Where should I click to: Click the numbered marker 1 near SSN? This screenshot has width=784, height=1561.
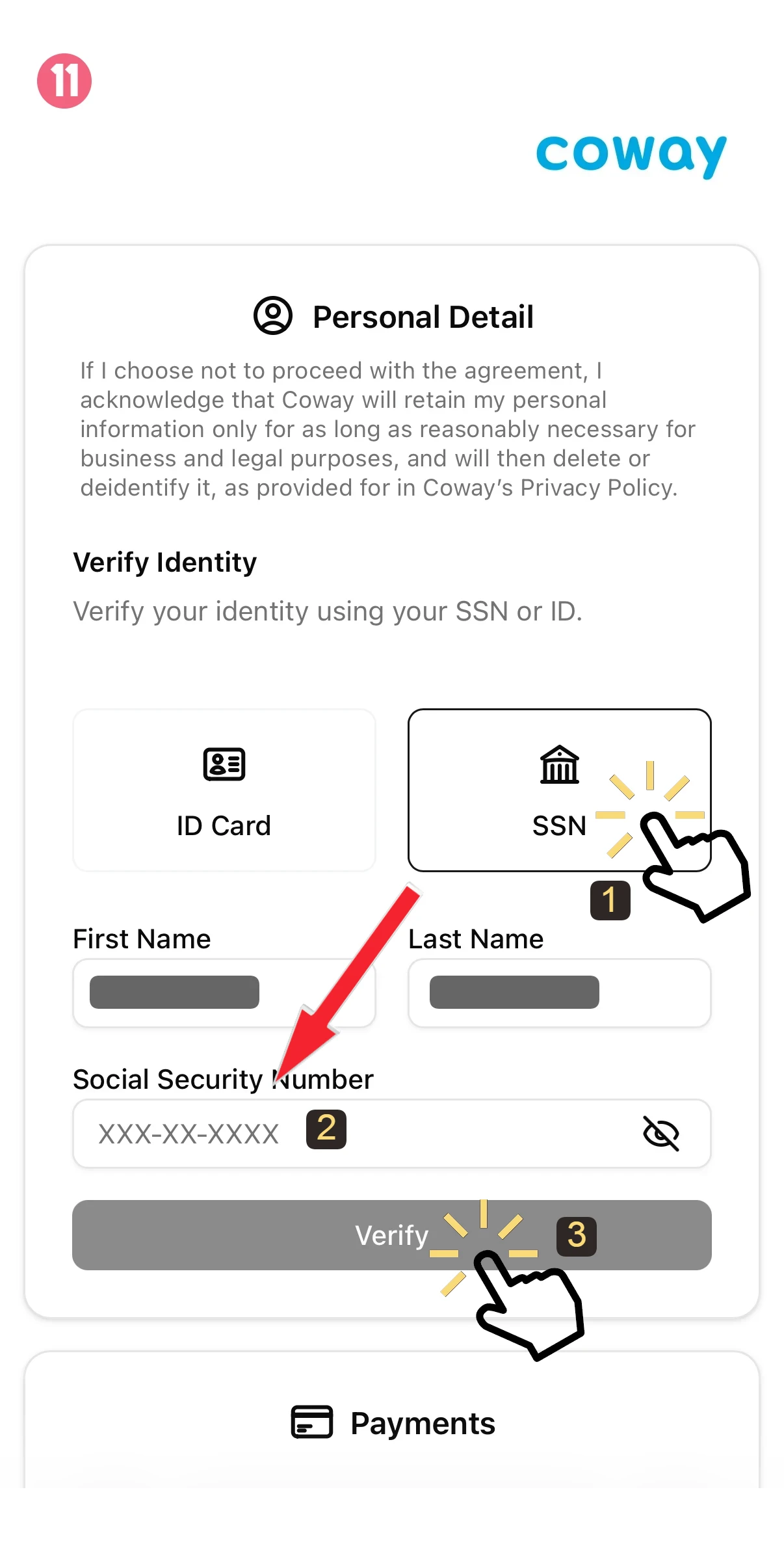[610, 900]
